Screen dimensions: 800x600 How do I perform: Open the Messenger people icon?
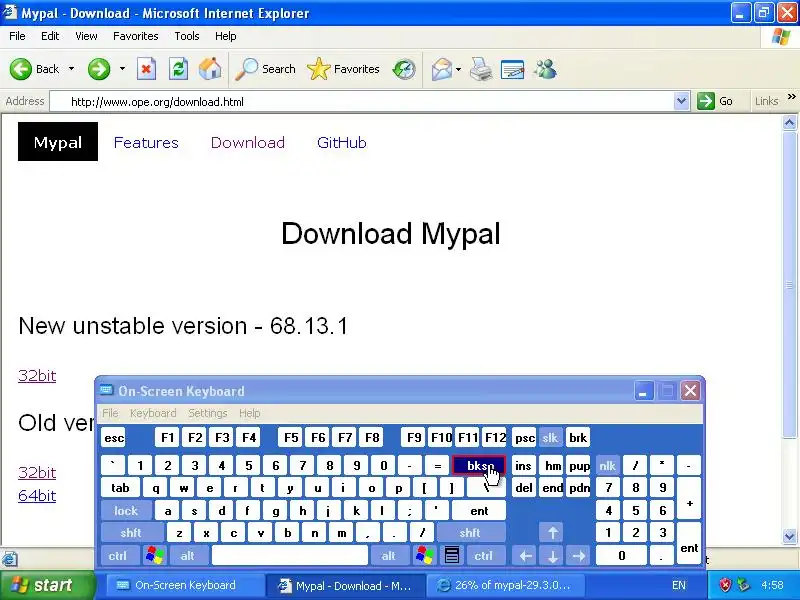click(545, 69)
